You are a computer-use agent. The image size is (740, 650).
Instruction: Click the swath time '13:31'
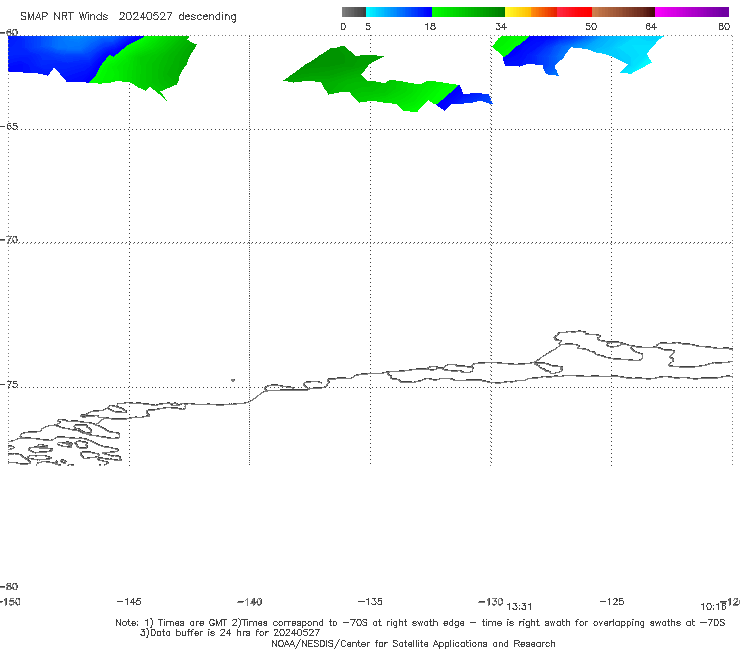click(520, 607)
